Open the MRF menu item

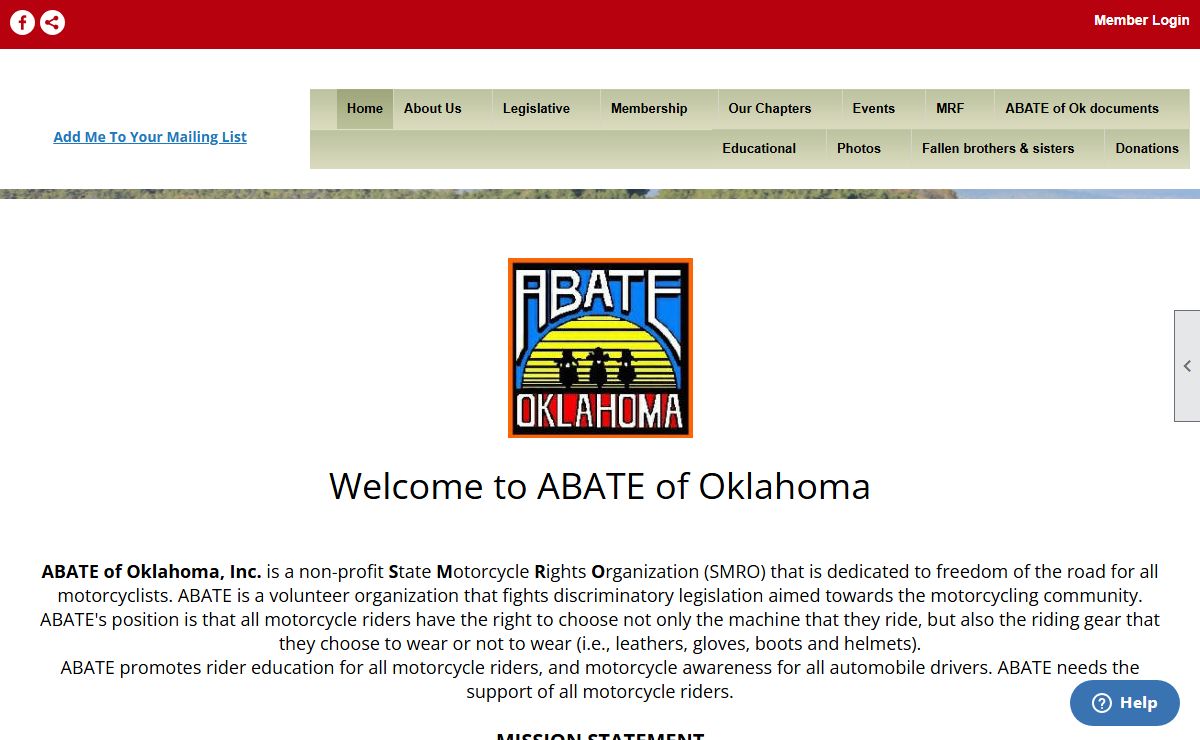[x=950, y=109]
